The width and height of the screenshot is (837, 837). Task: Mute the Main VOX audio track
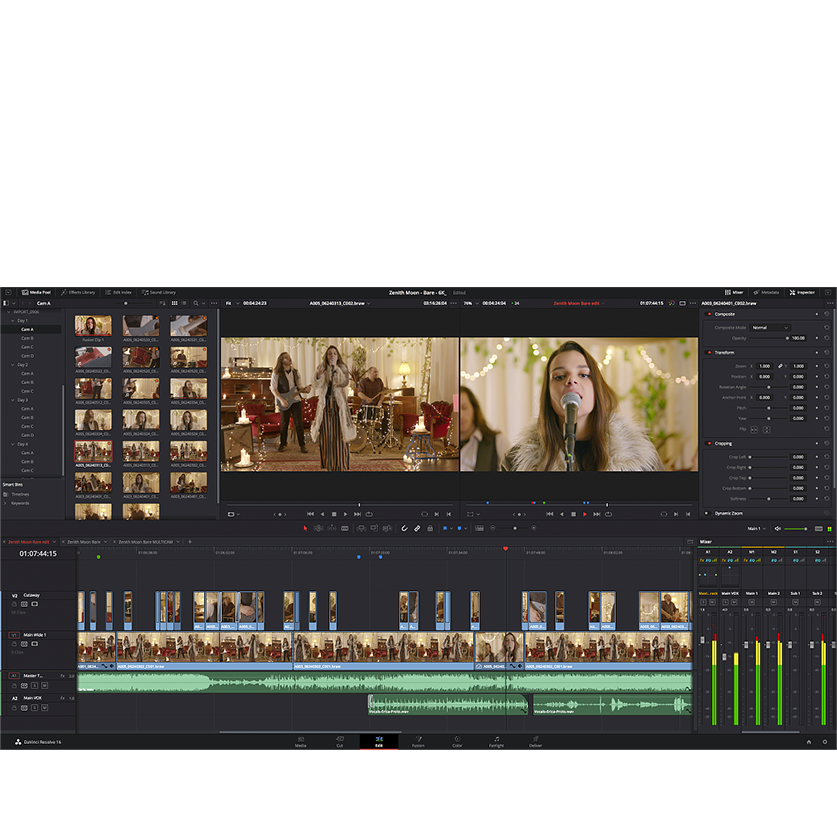pos(44,707)
